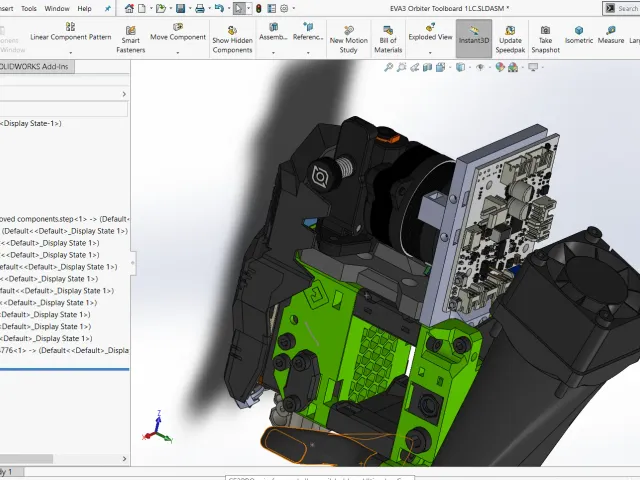Switch to SOLIDWORKS Add-Ins tab

coord(36,67)
